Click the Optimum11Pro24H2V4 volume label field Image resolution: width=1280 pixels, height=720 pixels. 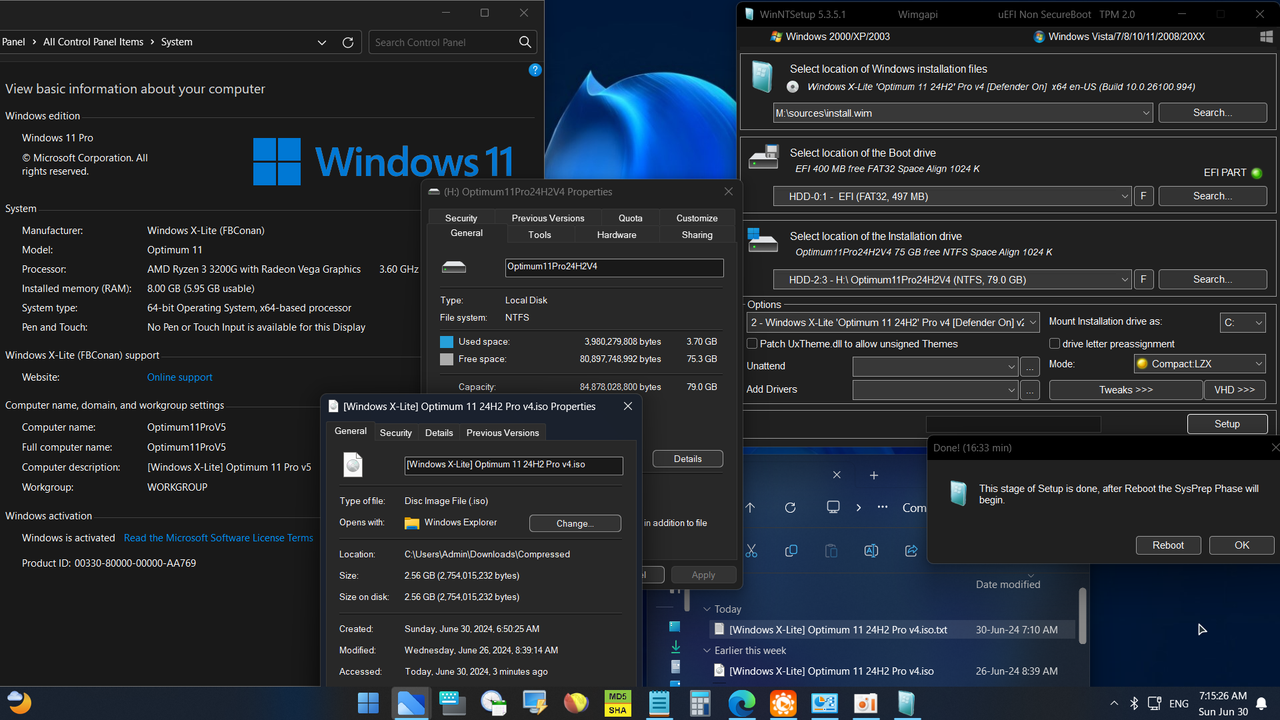click(613, 268)
